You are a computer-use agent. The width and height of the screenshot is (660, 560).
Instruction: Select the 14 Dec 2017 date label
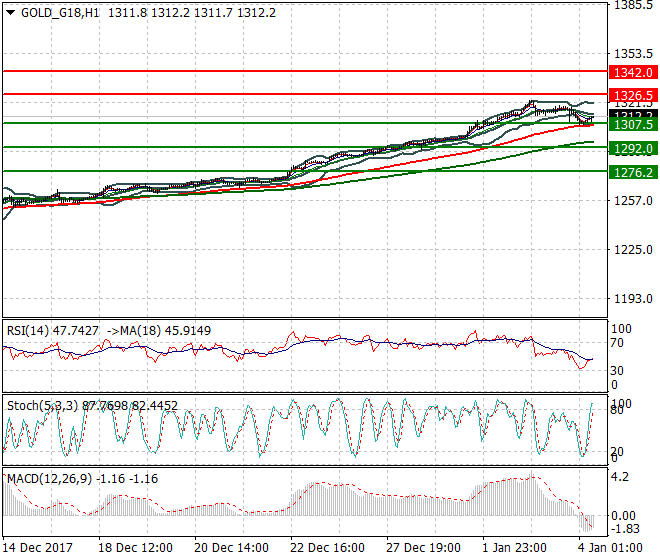coord(37,548)
